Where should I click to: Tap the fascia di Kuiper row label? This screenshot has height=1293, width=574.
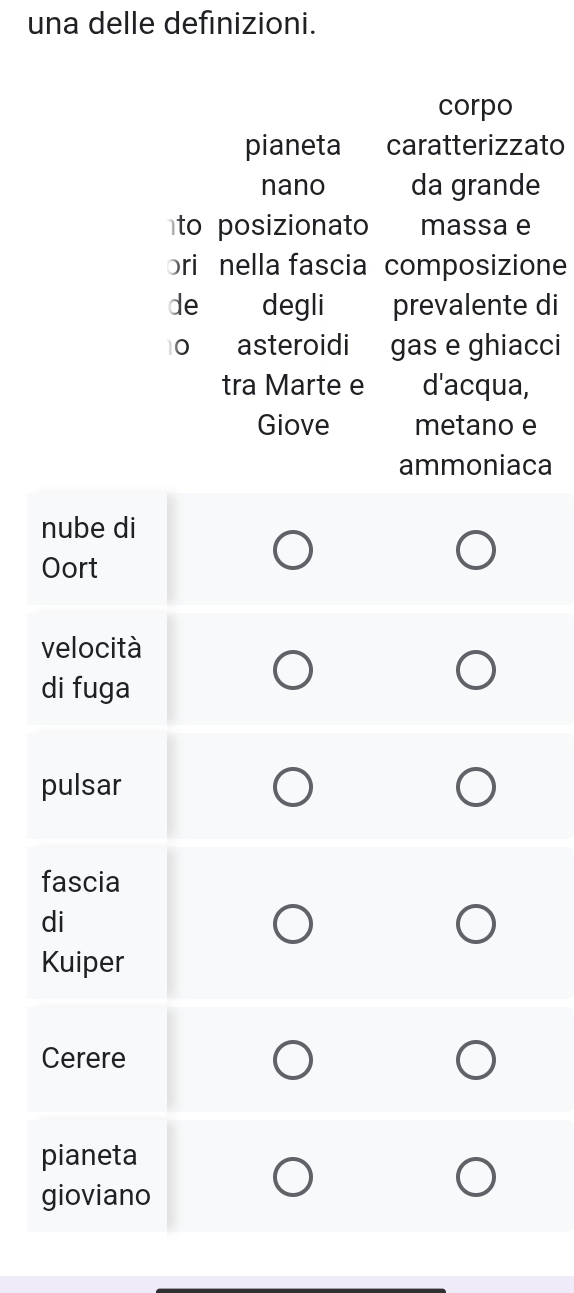click(83, 922)
